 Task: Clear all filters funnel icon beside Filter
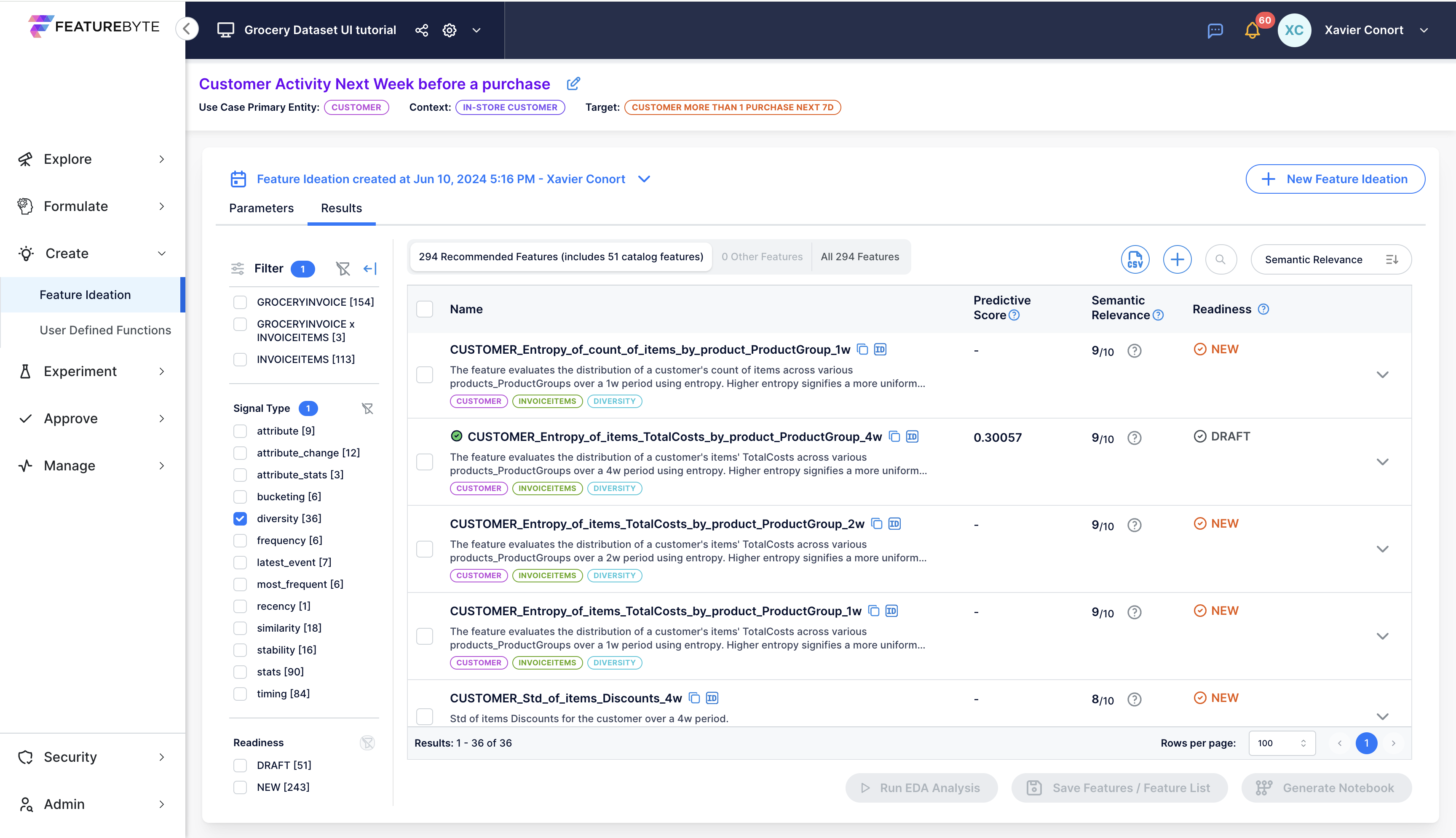(343, 269)
